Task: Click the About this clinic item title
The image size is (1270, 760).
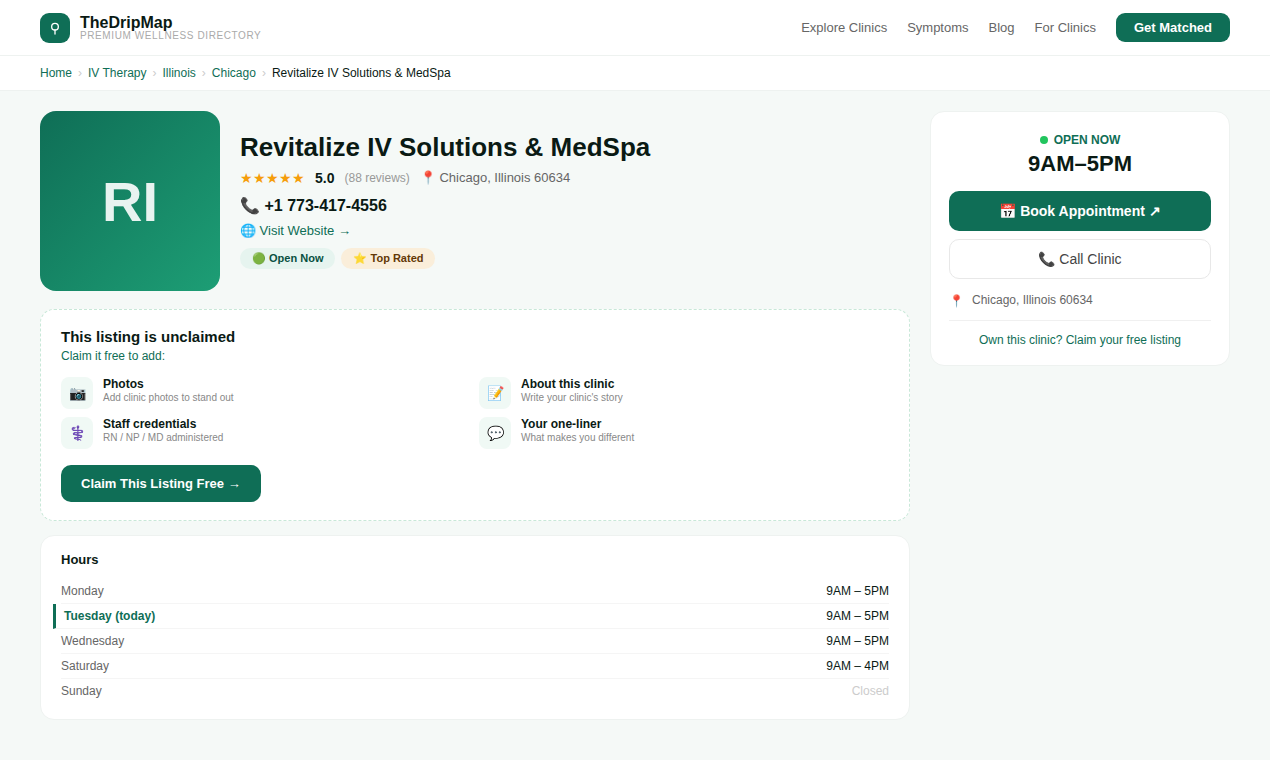Action: coord(568,384)
